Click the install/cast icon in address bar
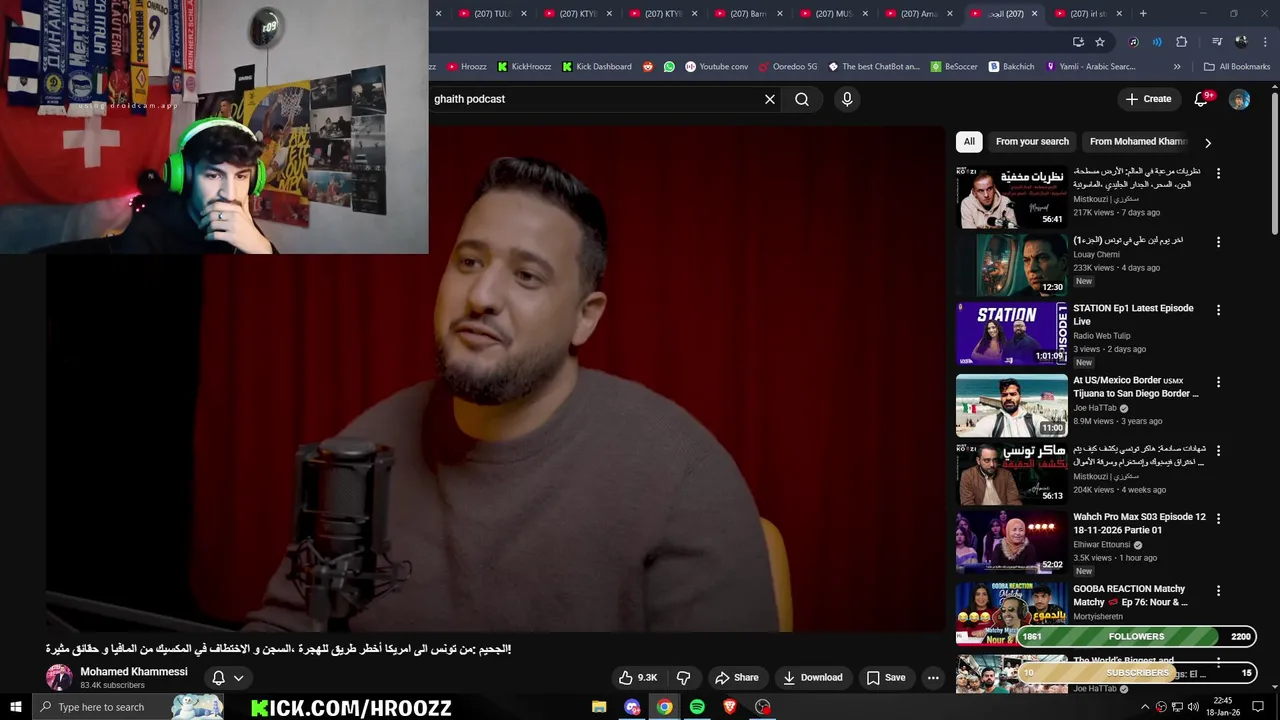Screen dimensions: 1280x720 [1078, 42]
